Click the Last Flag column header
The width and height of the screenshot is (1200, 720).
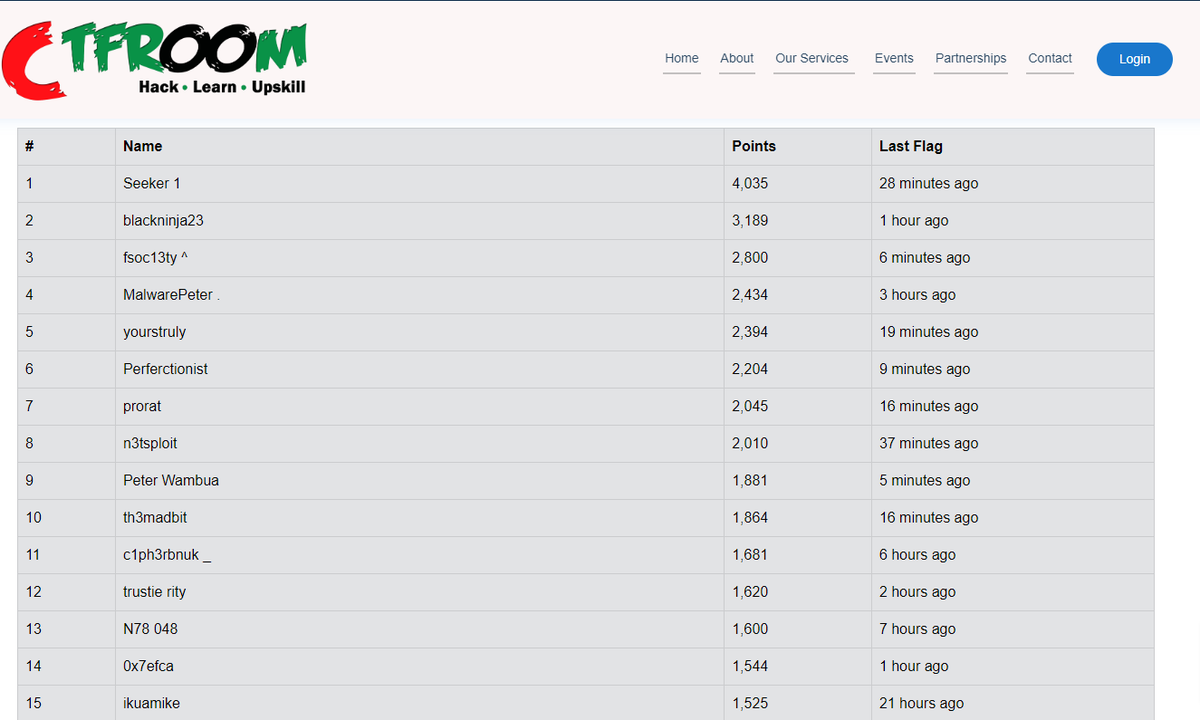pos(1012,147)
